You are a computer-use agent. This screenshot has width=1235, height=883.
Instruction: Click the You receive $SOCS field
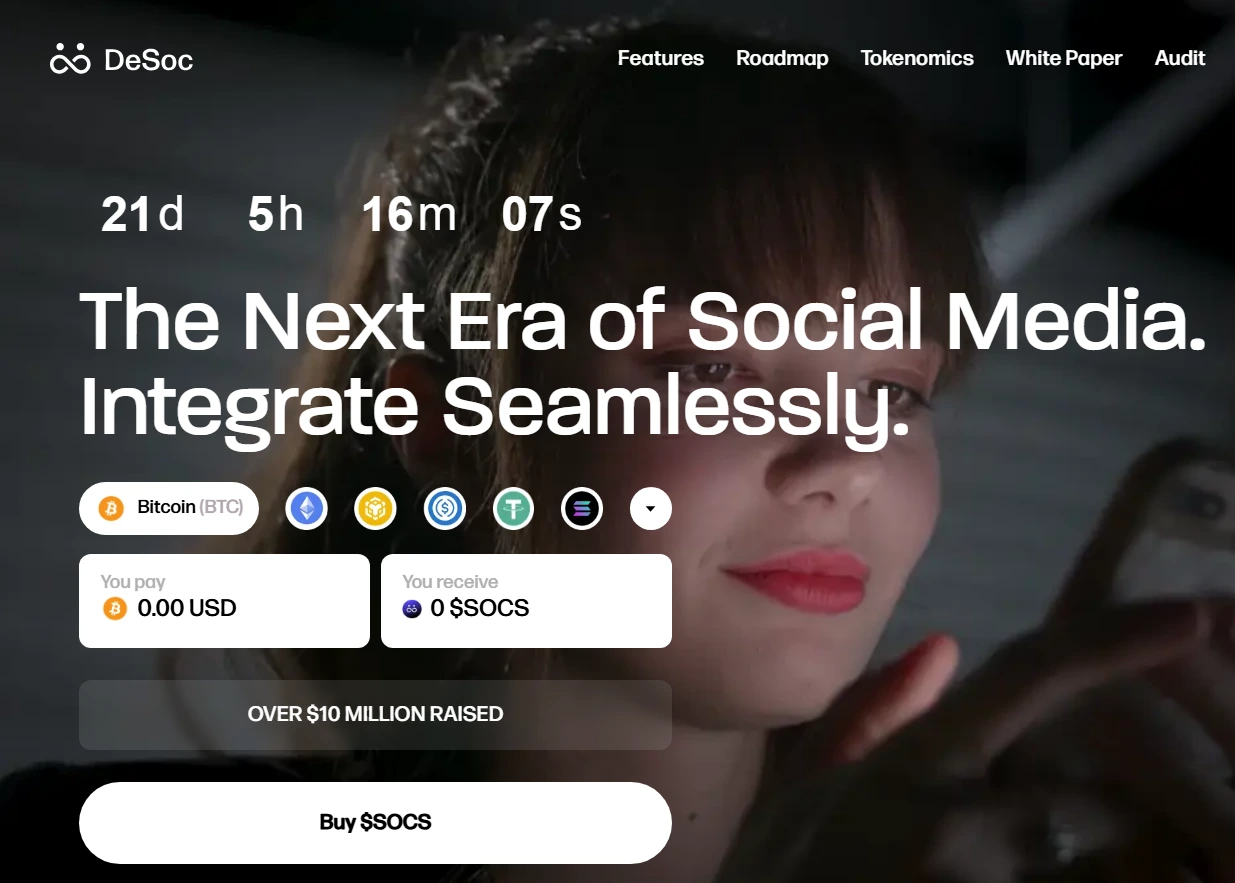(x=526, y=601)
